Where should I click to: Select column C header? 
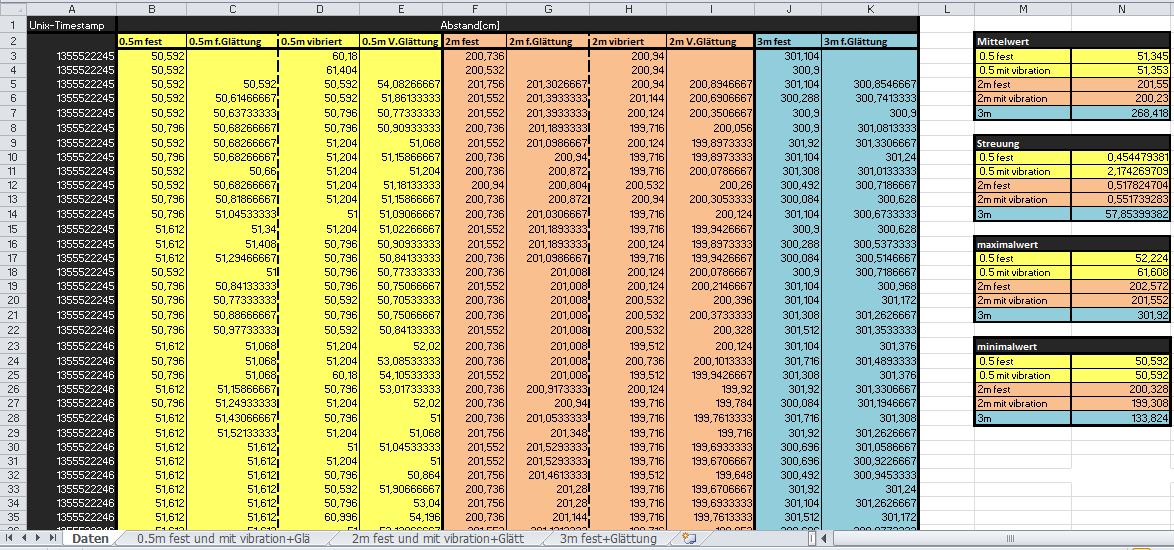(233, 8)
